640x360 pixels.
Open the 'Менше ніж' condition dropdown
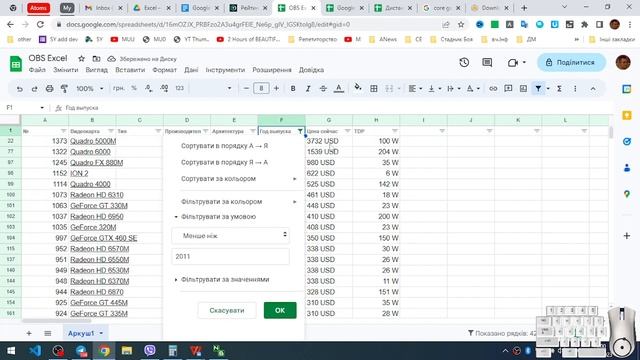coord(231,236)
